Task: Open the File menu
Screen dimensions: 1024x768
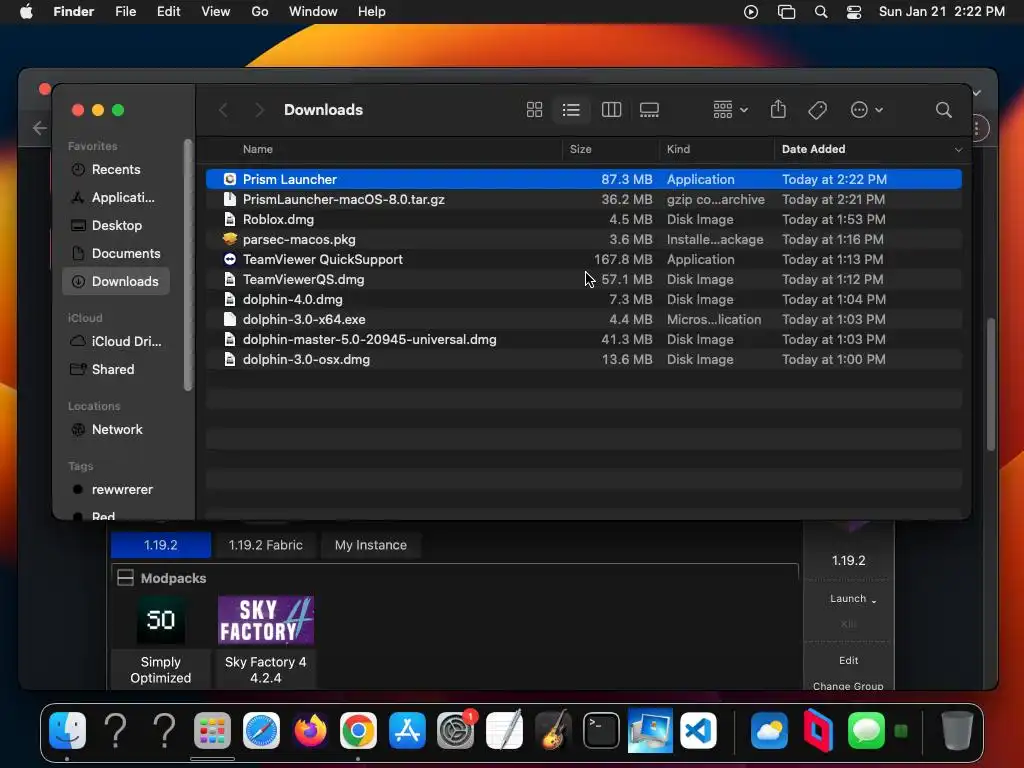Action: (x=125, y=12)
